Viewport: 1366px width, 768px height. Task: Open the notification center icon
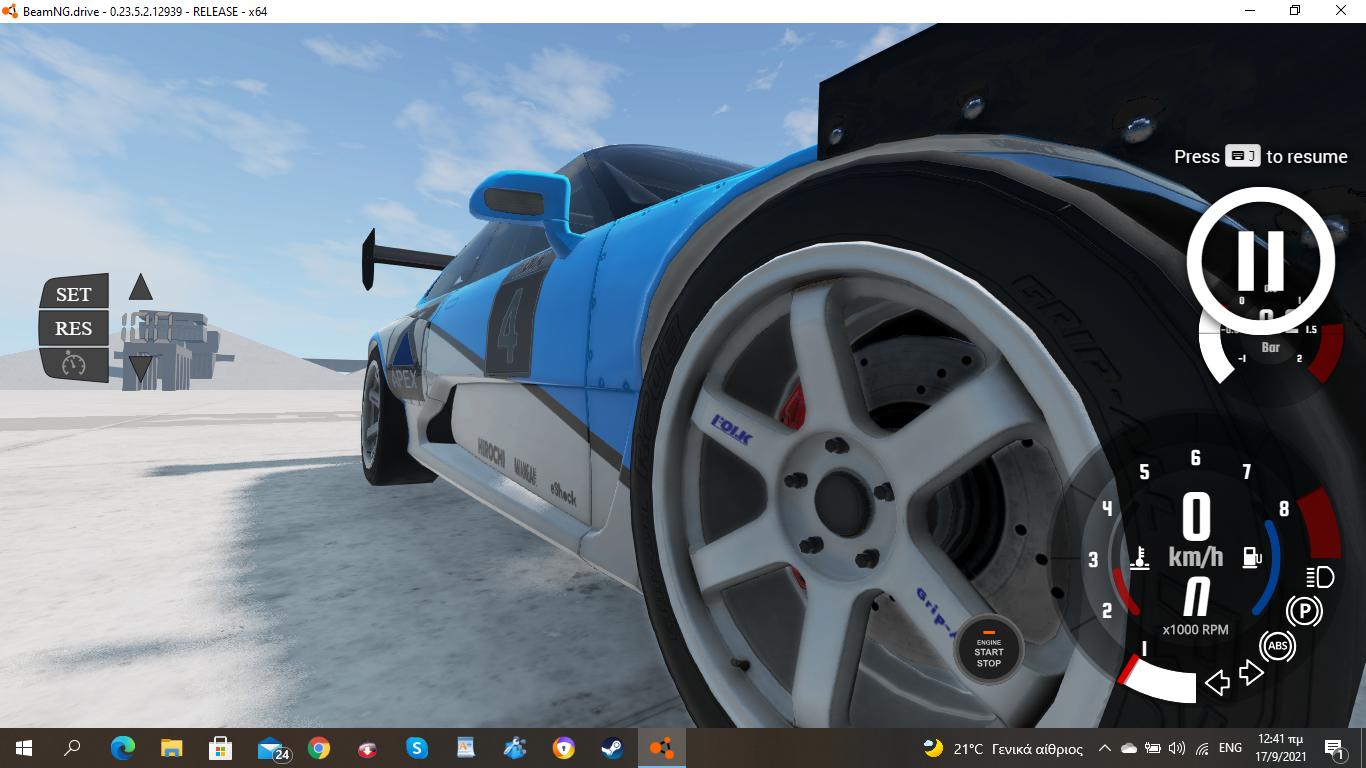1334,748
